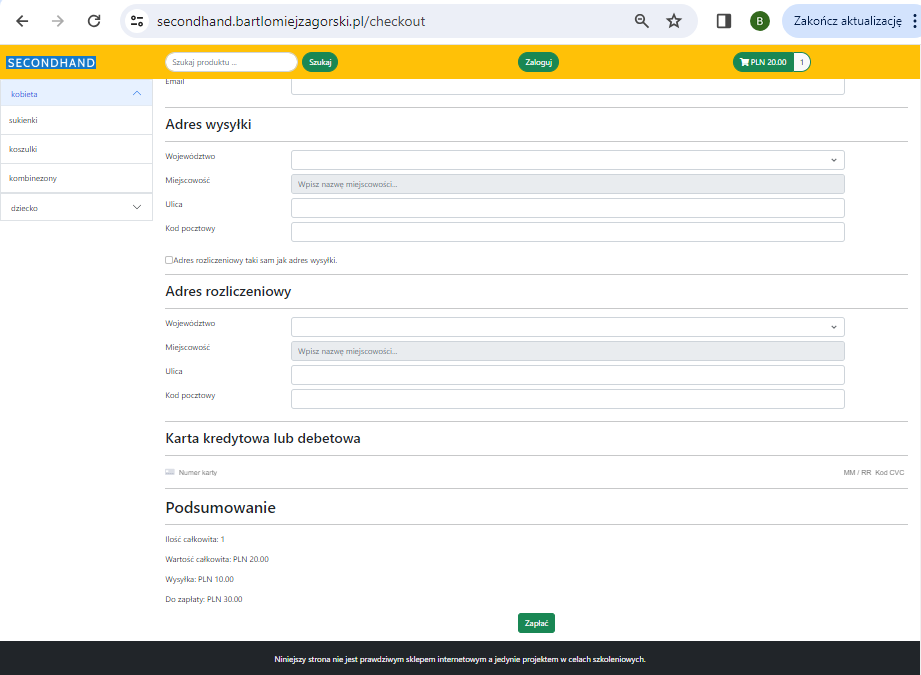Click the cart item count badge 1
Image resolution: width=921 pixels, height=675 pixels.
click(x=802, y=62)
